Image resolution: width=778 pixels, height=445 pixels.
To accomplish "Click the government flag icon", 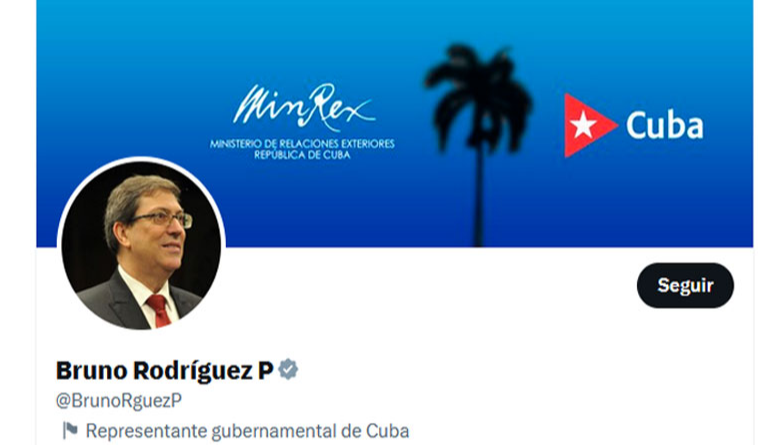I will pos(70,430).
